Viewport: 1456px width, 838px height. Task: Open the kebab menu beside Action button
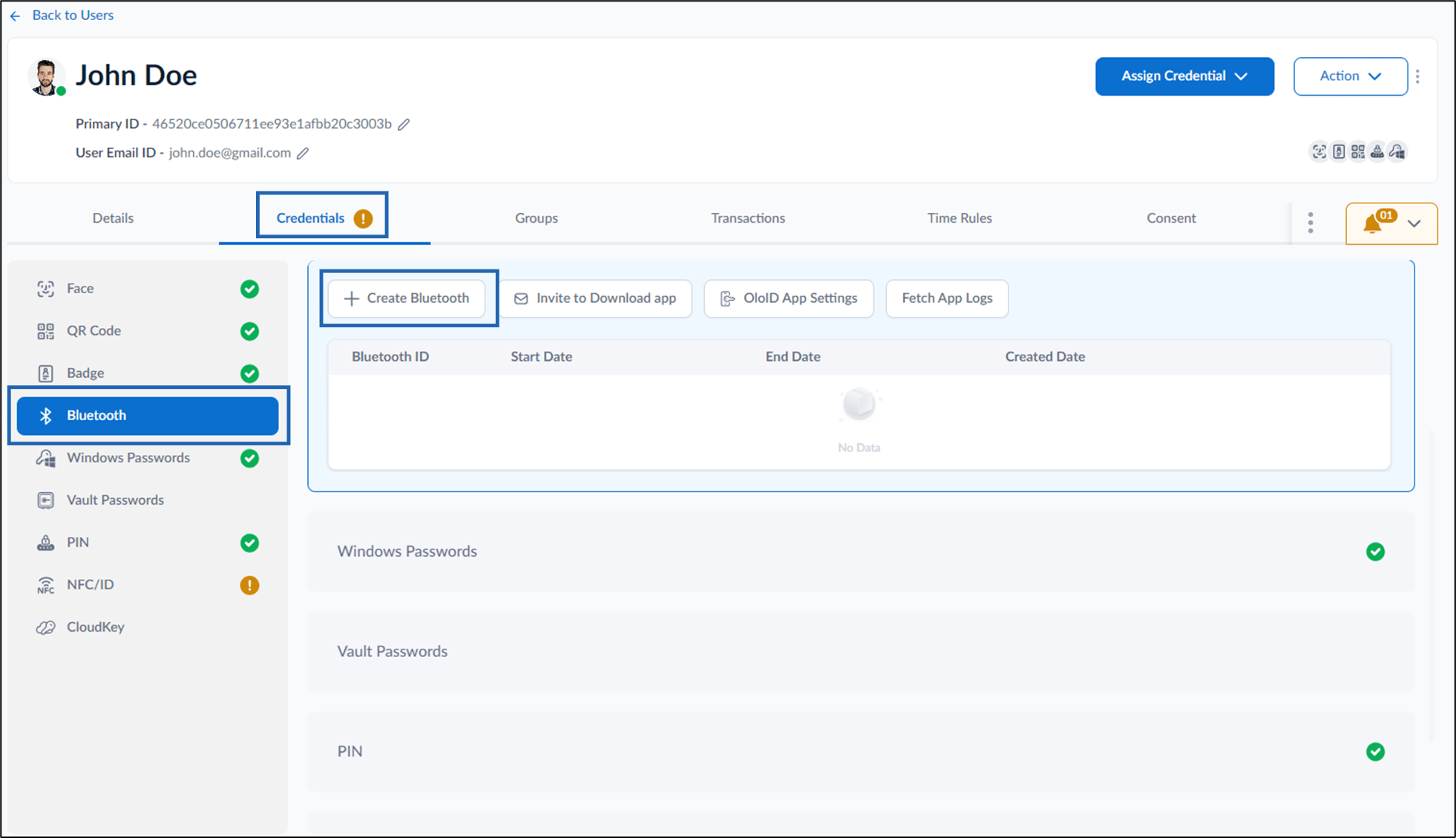[1417, 76]
